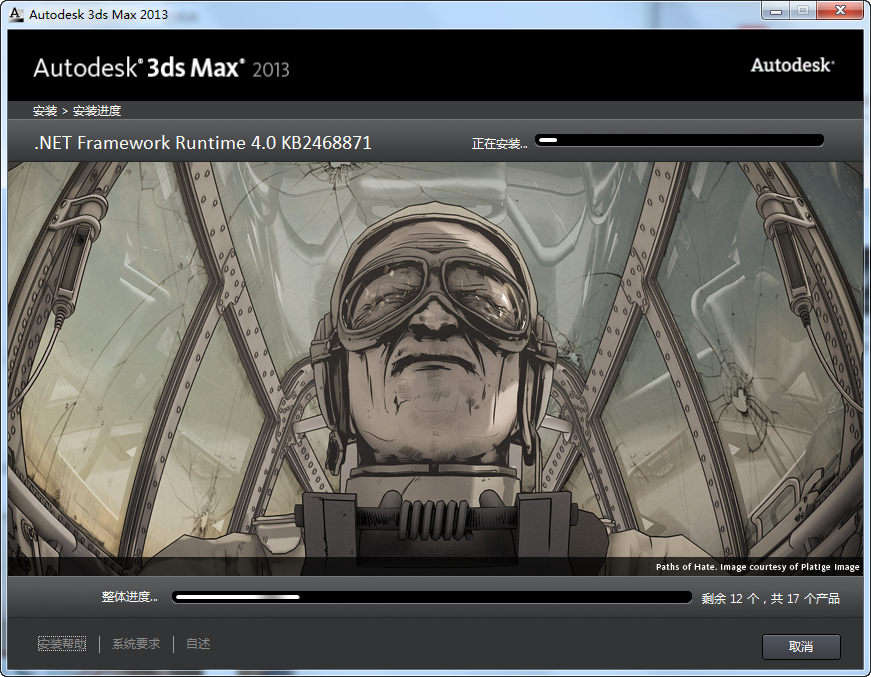Open the 自述 readme link
Viewport: 871px width, 677px height.
pos(198,644)
